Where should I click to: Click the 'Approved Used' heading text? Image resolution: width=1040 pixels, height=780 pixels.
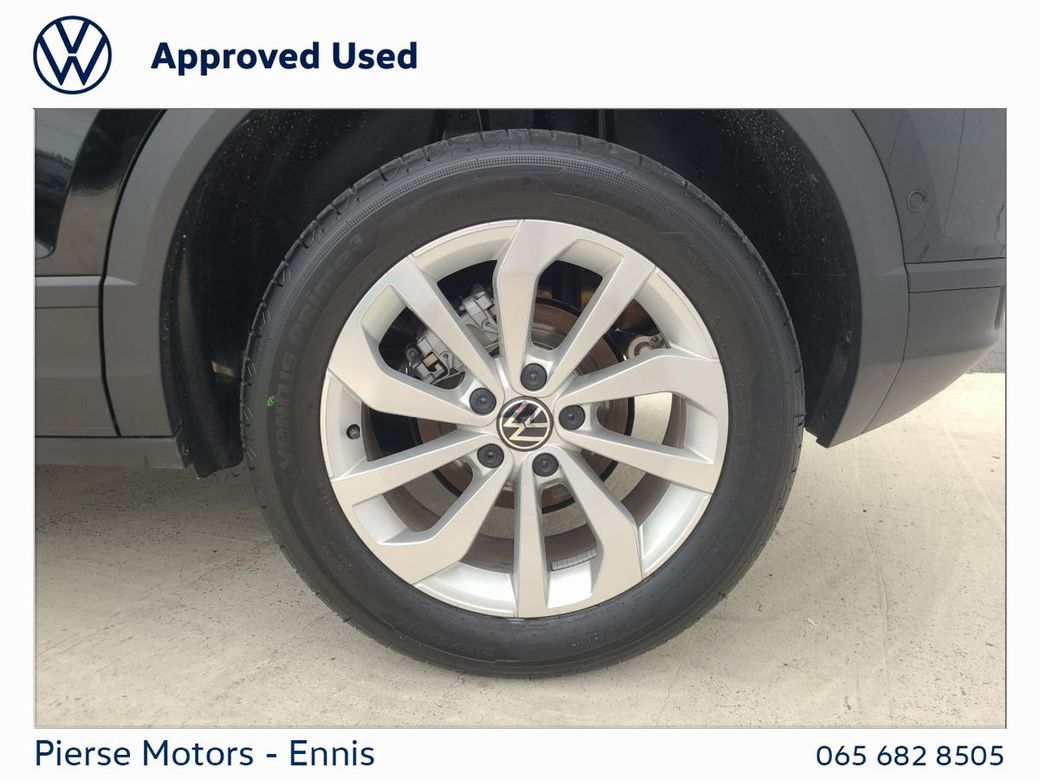284,56
